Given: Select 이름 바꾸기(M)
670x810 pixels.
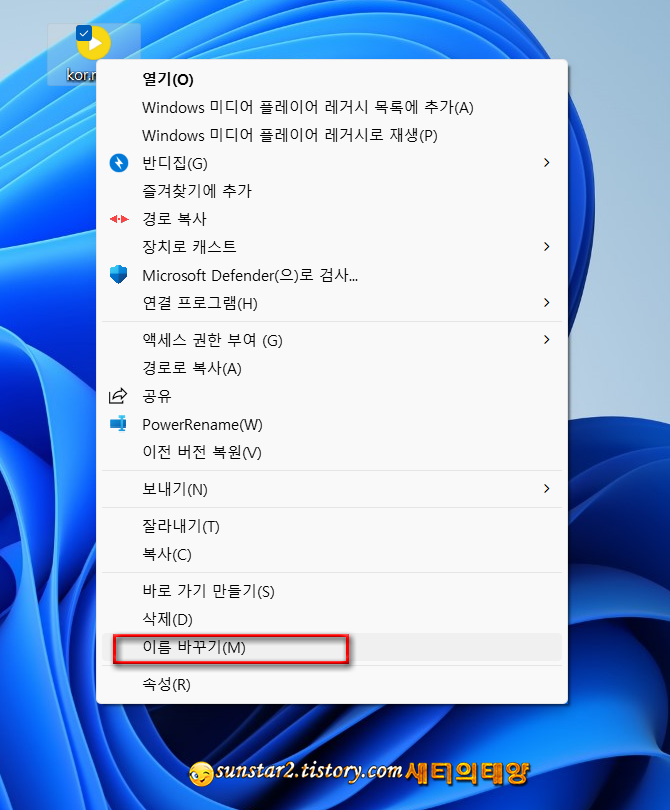Looking at the screenshot, I should [x=332, y=647].
